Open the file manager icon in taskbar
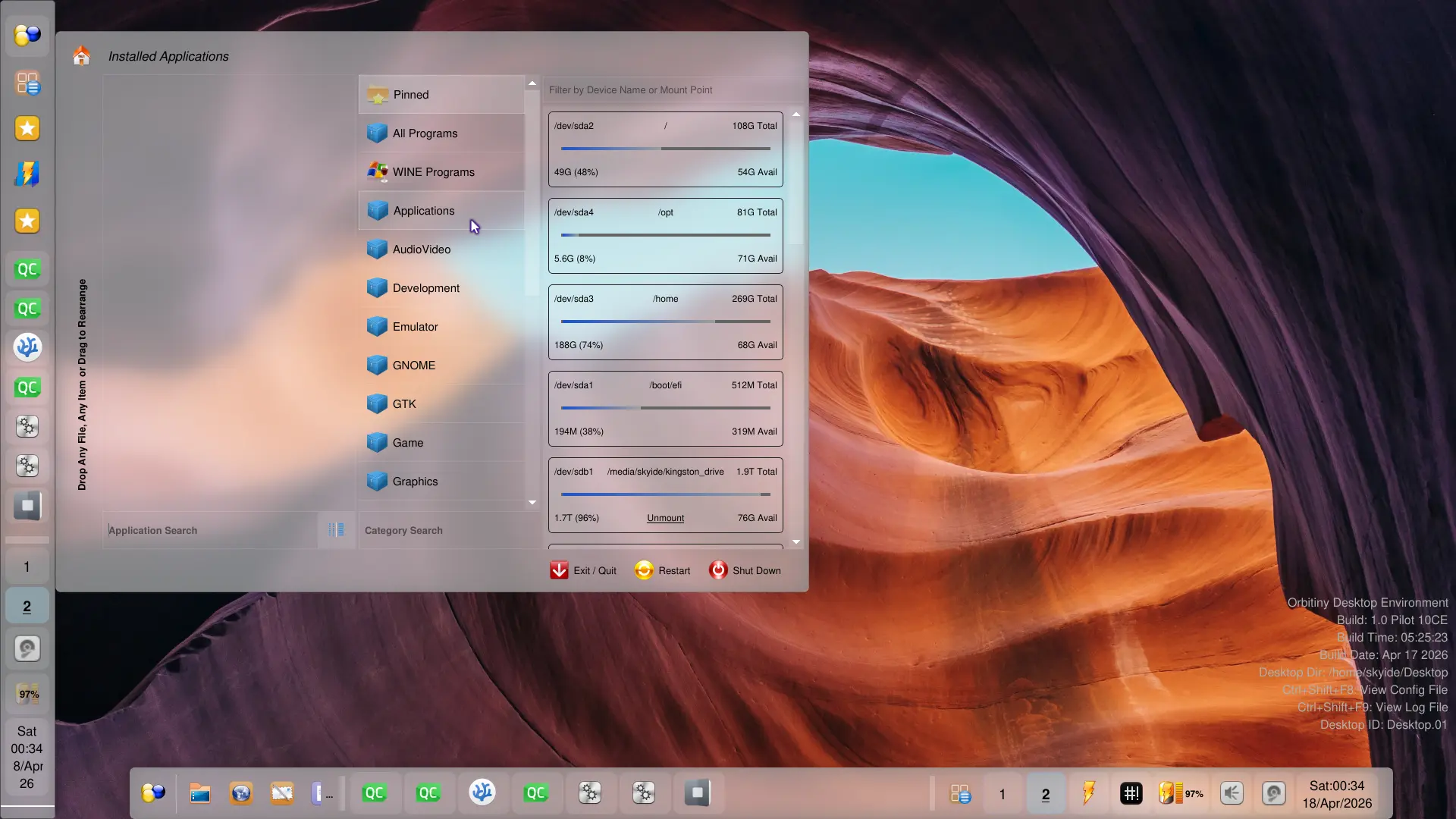This screenshot has width=1456, height=819. click(200, 793)
